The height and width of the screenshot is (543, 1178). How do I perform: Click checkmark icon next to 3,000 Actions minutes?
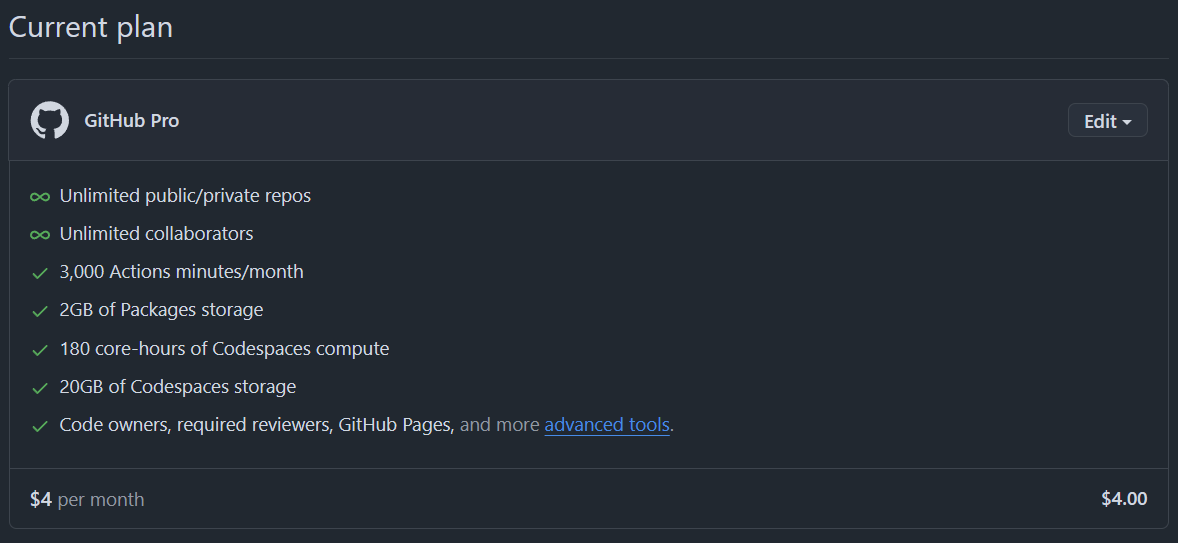pos(40,273)
